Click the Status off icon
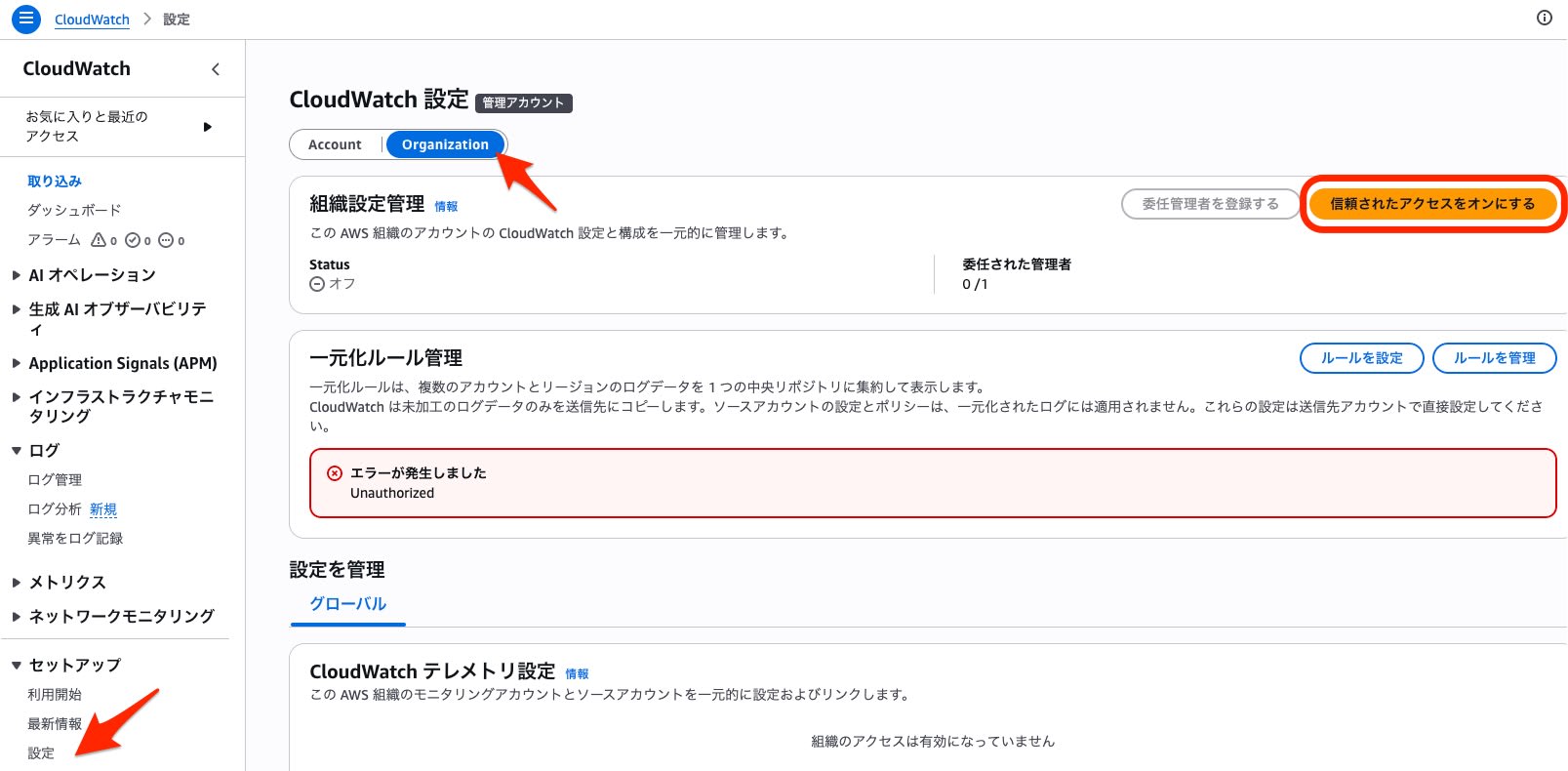The image size is (1568, 771). [317, 284]
